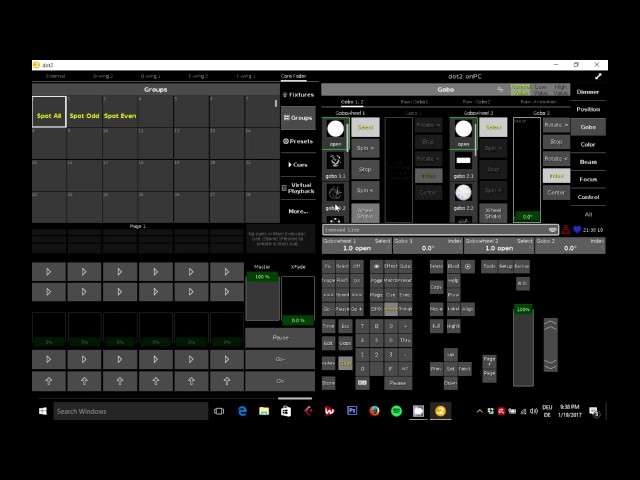Screen dimensions: 640x480
Task: Choose gobo 1.1 thumbnail
Action: click(336, 164)
